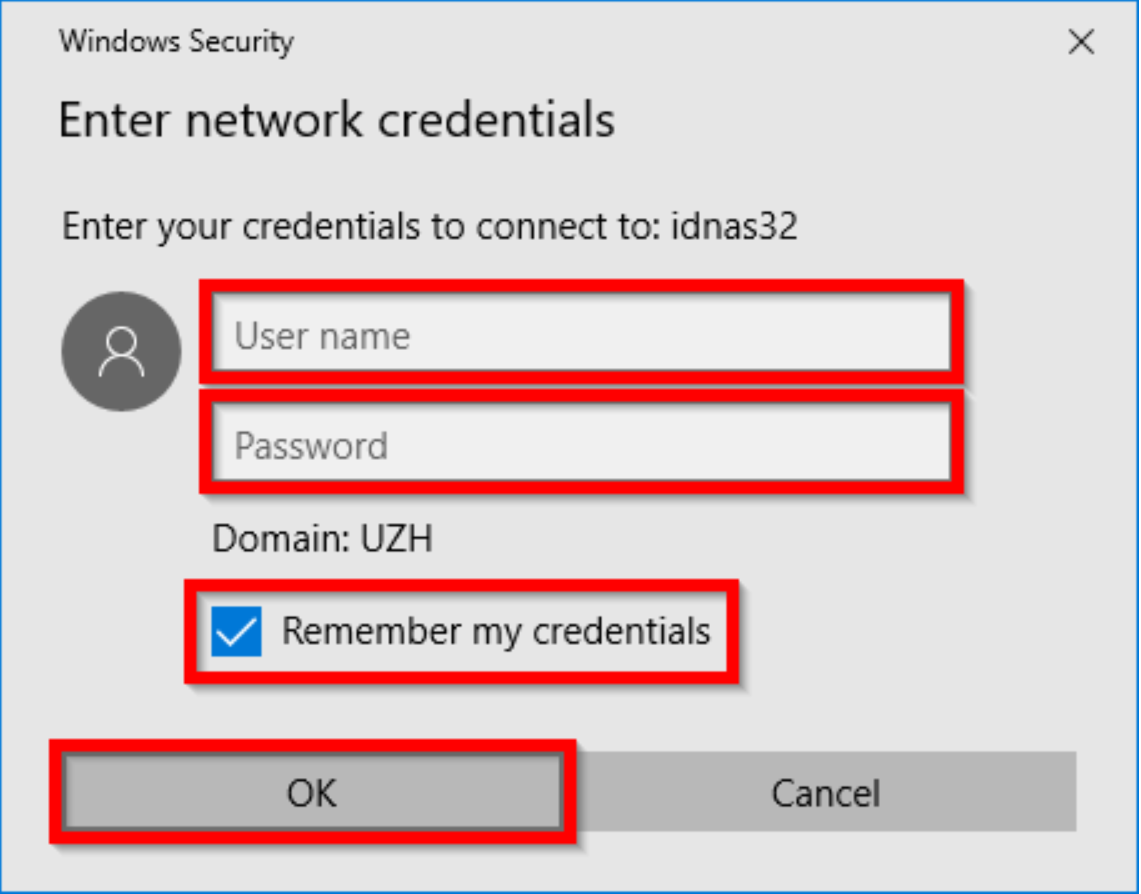This screenshot has height=894, width=1141.
Task: Click the person silhouette in the gray circle
Action: point(121,350)
